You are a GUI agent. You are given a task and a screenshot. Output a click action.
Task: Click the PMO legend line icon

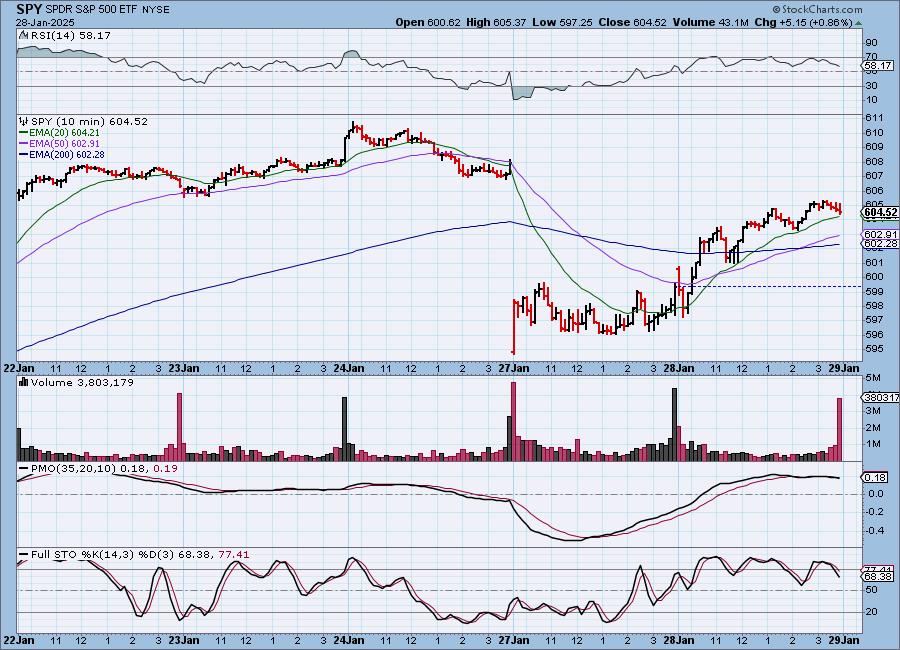[x=24, y=469]
